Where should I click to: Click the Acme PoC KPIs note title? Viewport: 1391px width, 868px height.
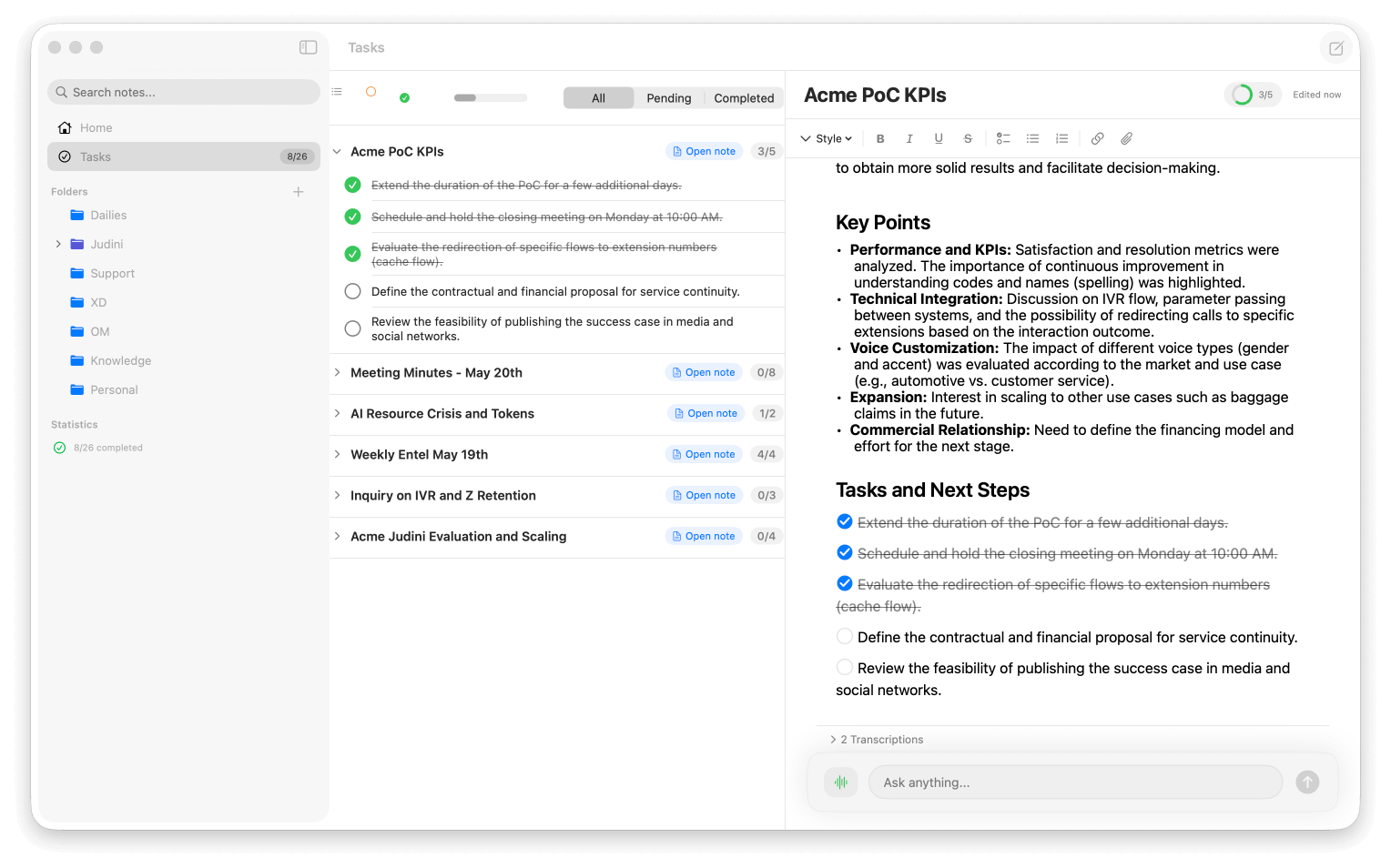pos(875,96)
